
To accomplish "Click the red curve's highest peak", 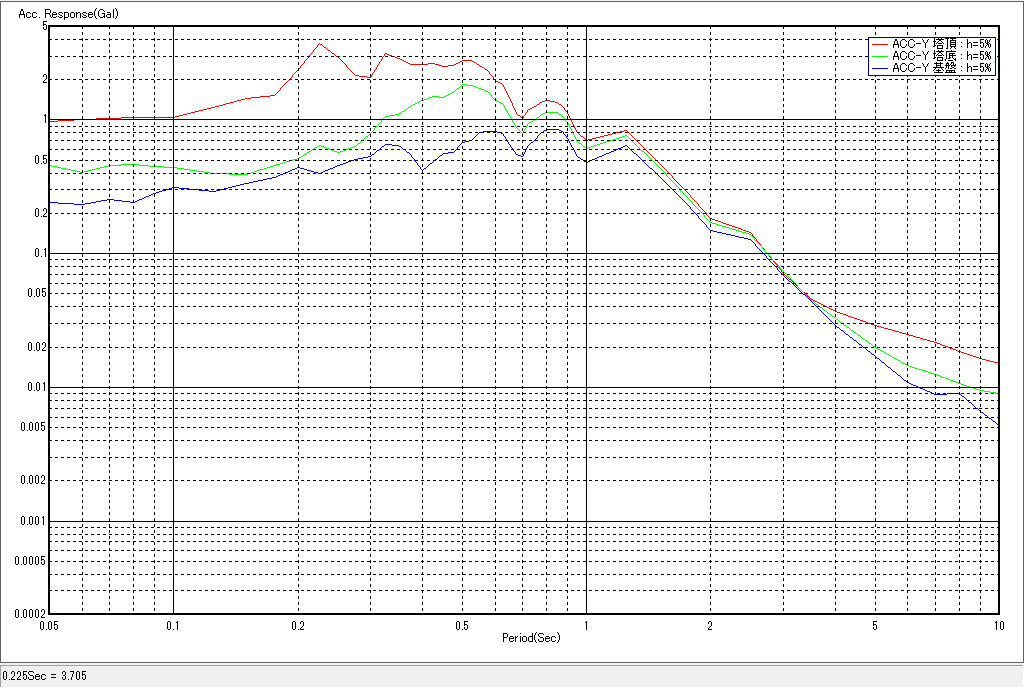I will 319,43.
